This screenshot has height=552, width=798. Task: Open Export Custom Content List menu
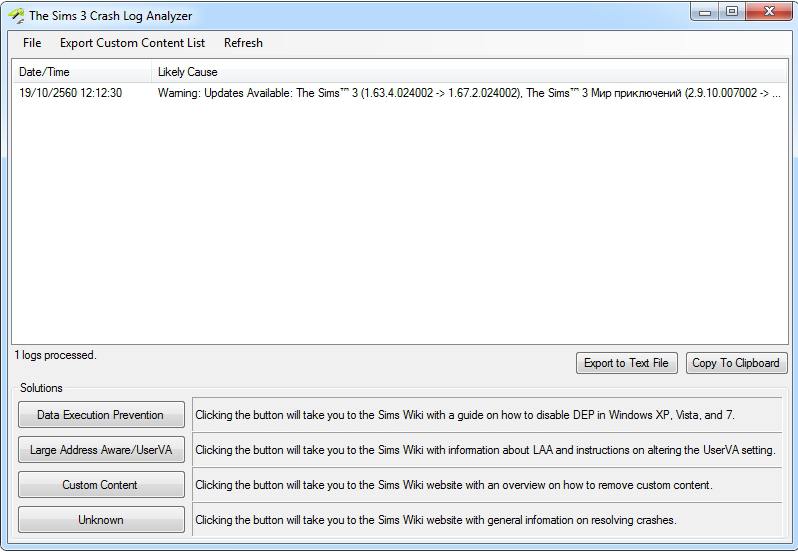[132, 43]
